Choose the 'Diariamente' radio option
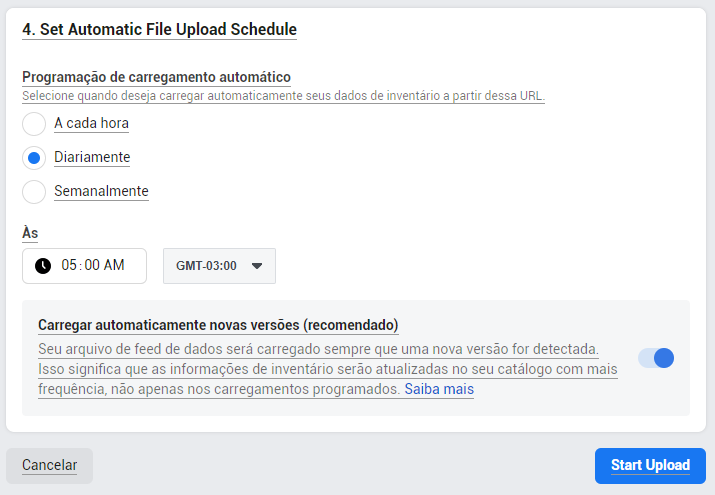 click(x=34, y=158)
